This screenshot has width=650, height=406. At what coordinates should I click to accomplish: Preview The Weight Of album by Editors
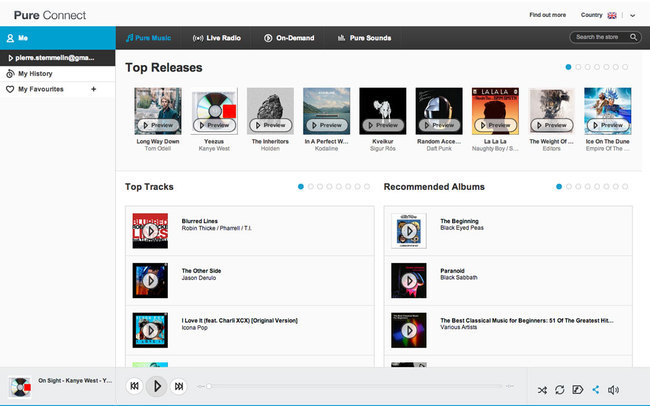coord(552,125)
